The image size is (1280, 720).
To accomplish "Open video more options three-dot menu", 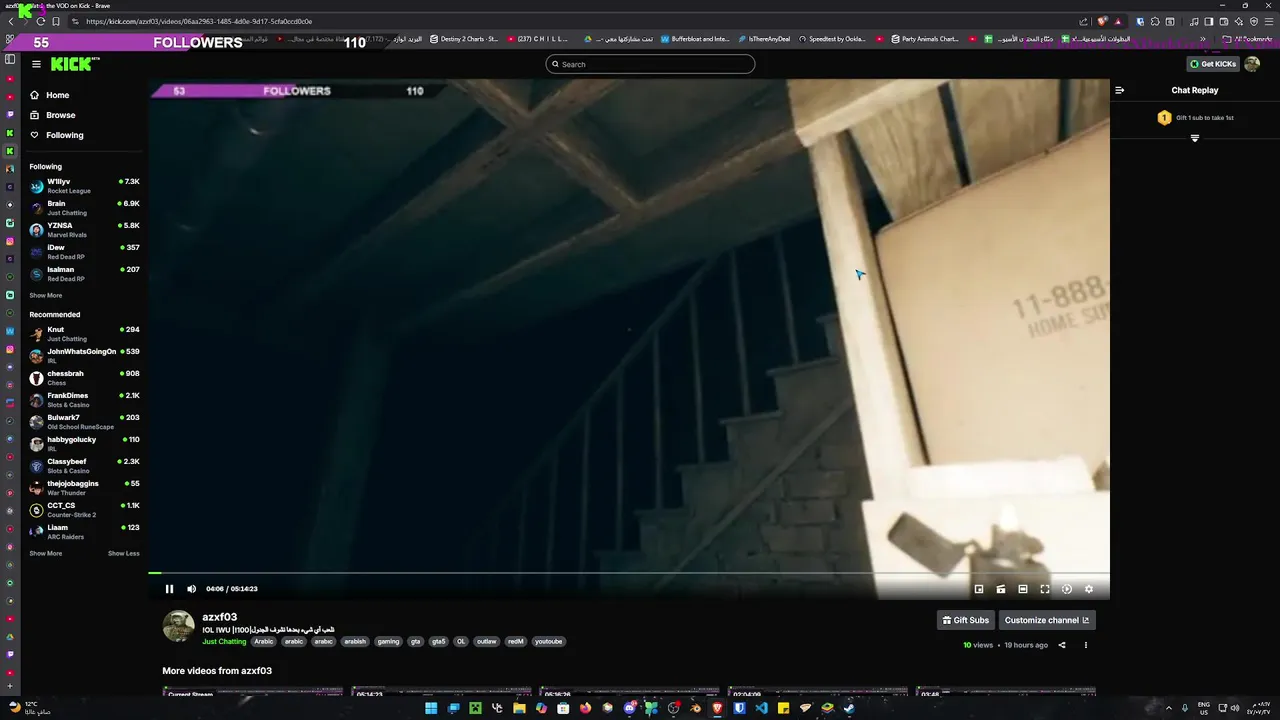I will [x=1086, y=645].
